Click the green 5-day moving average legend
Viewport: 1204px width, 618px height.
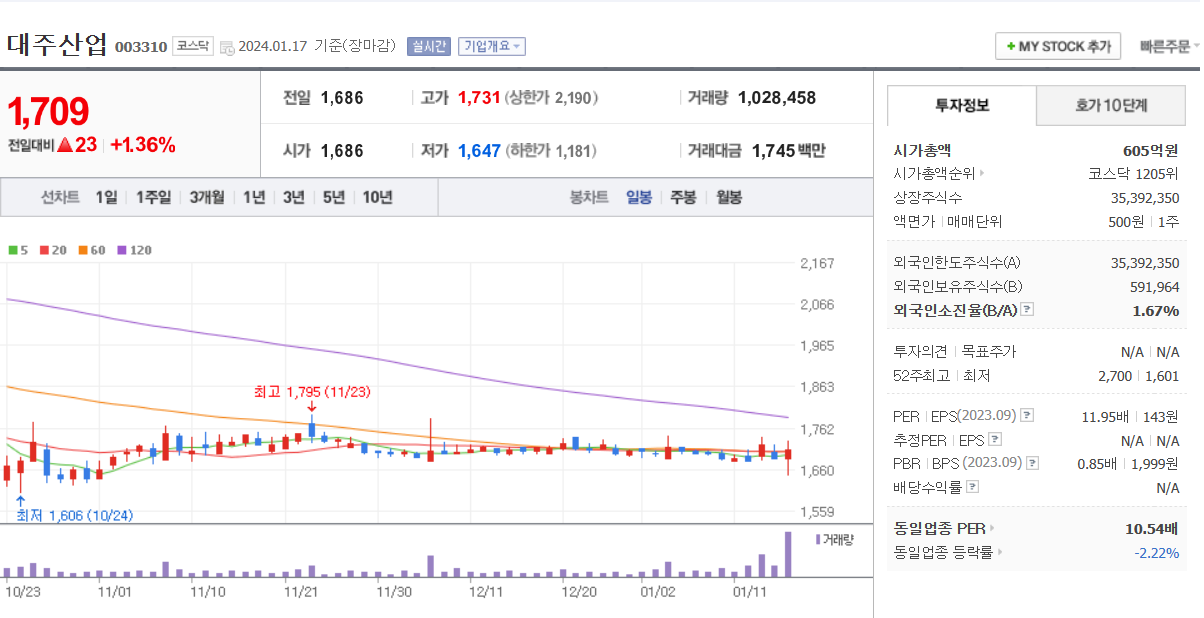point(18,250)
